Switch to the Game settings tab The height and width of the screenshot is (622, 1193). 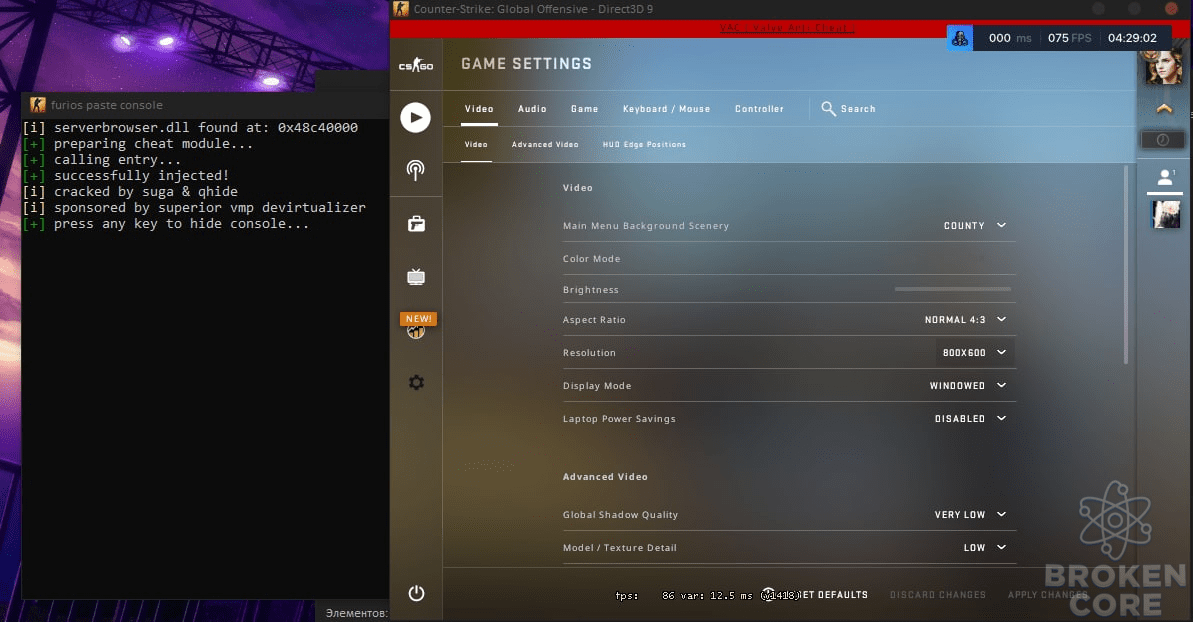point(584,109)
